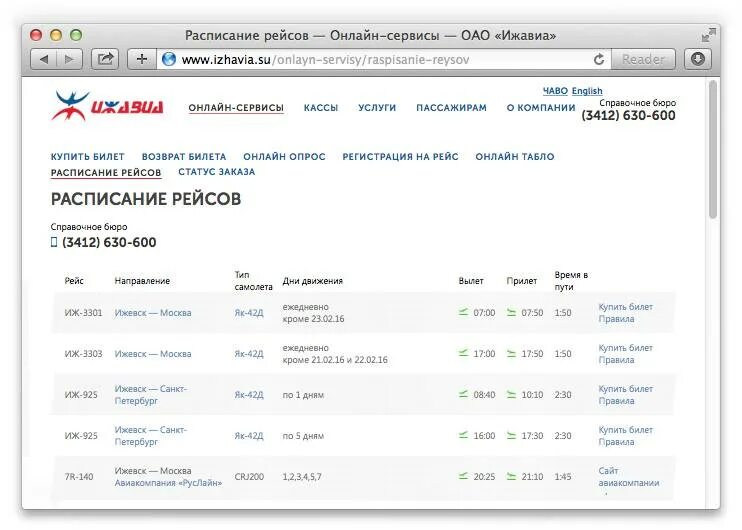The width and height of the screenshot is (742, 530).
Task: Click arrival plane icon for 07:50
Action: coord(512,312)
